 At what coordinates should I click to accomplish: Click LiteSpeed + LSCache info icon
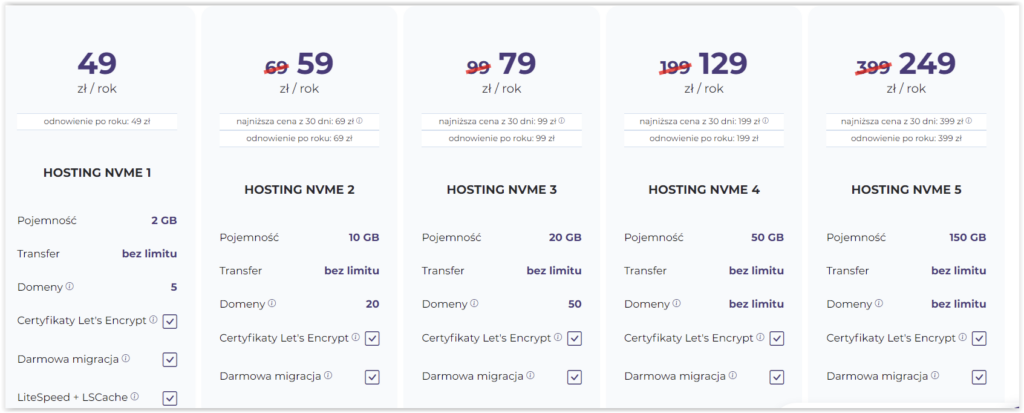[x=134, y=397]
